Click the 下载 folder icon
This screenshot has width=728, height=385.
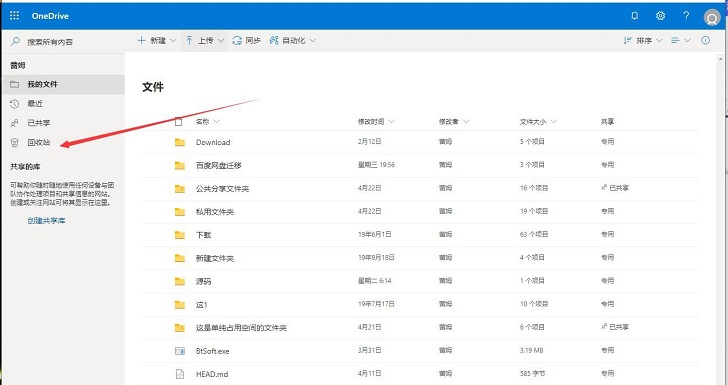[x=180, y=235]
